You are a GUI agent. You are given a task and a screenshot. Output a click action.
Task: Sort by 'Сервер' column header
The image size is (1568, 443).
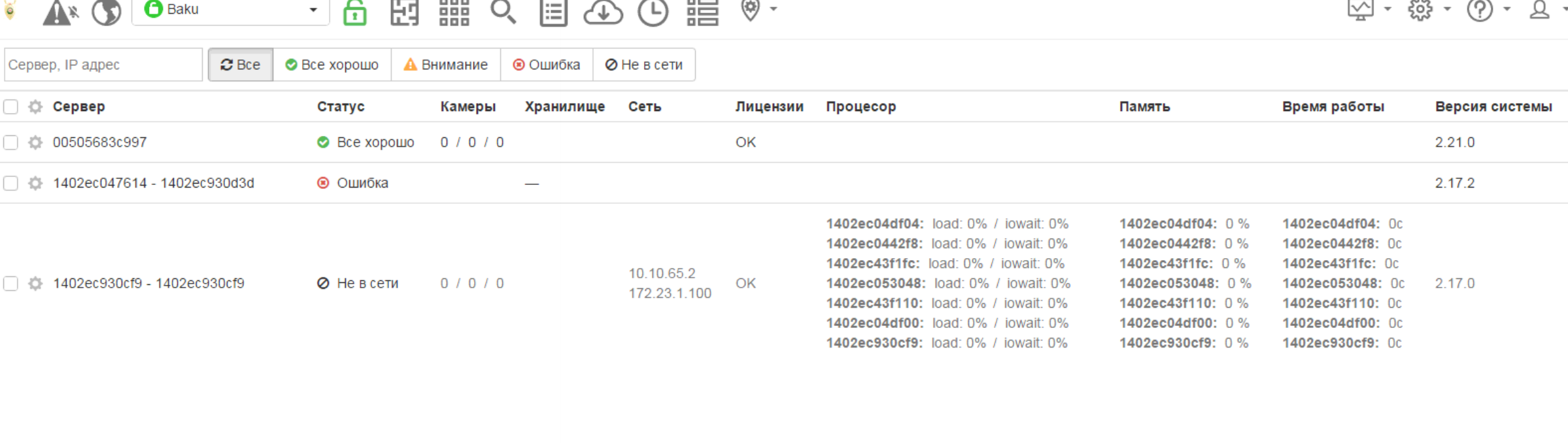coord(79,107)
